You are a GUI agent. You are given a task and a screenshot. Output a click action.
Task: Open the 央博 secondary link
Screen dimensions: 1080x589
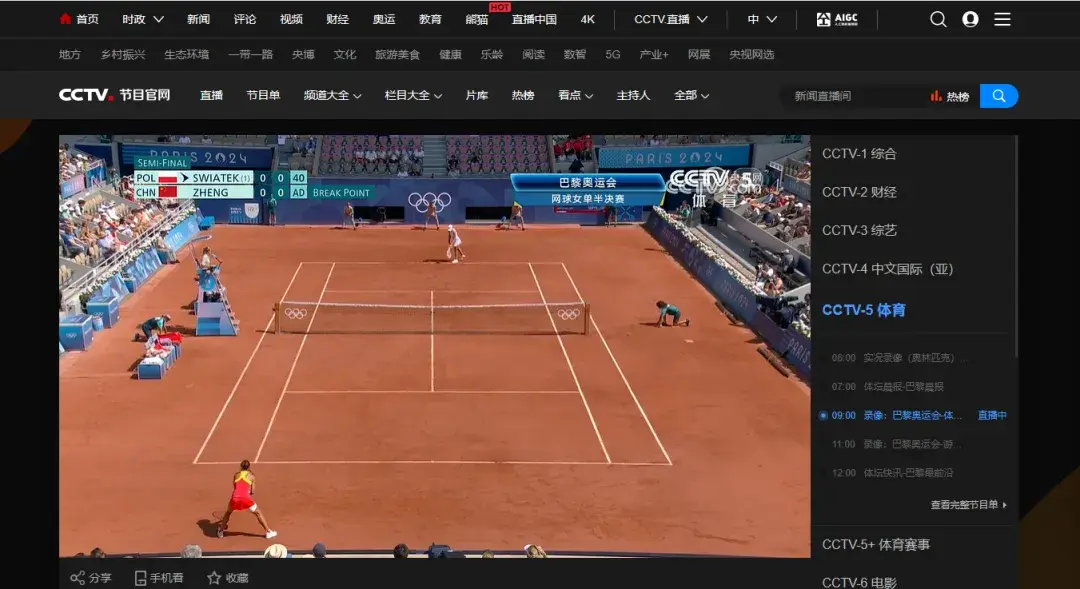click(x=303, y=54)
